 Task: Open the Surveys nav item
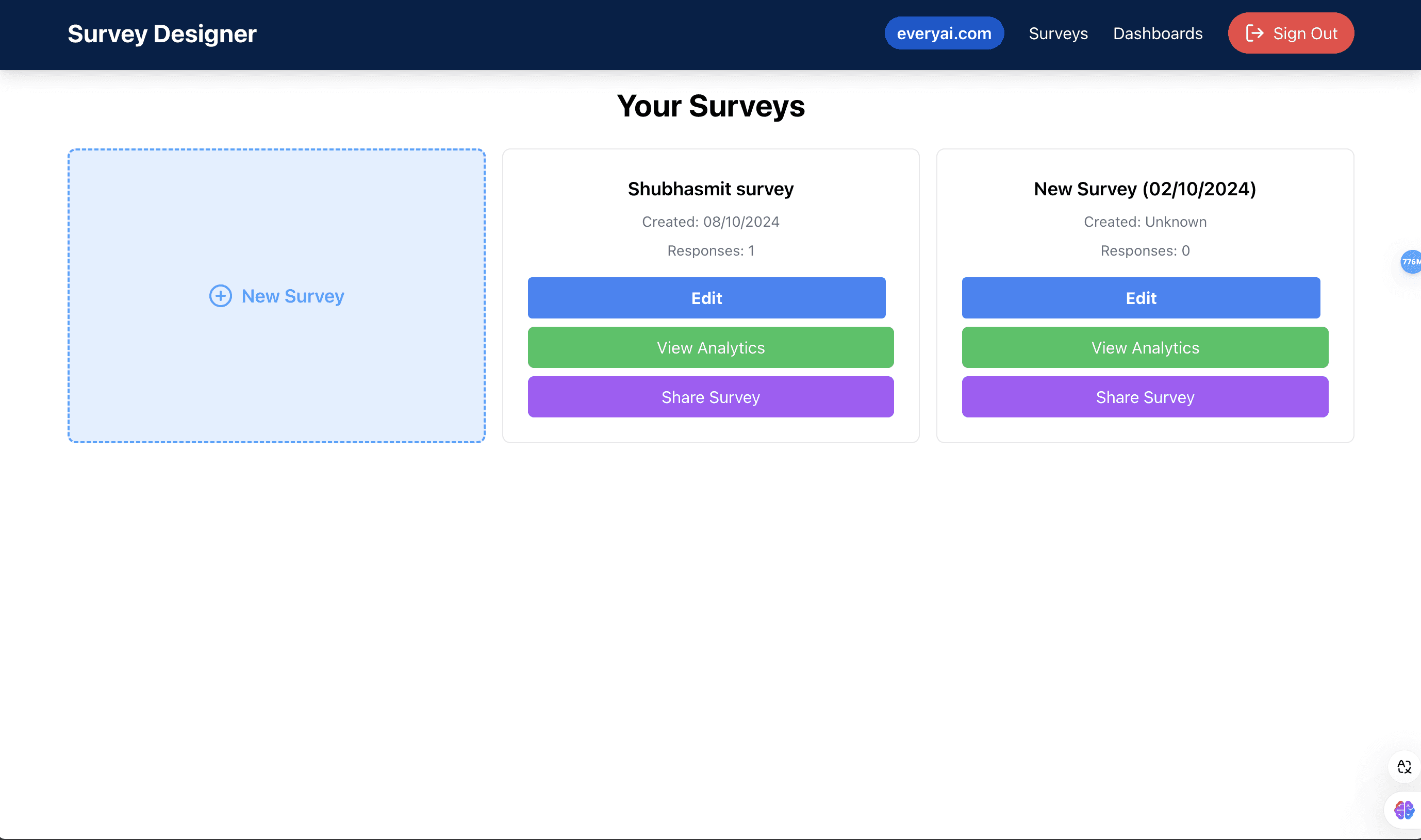pos(1058,33)
